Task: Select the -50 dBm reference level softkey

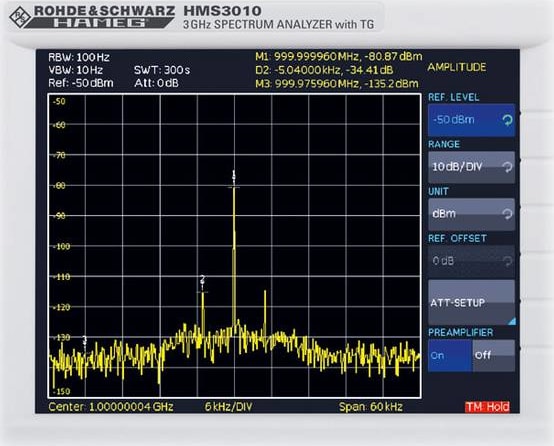Action: (471, 120)
